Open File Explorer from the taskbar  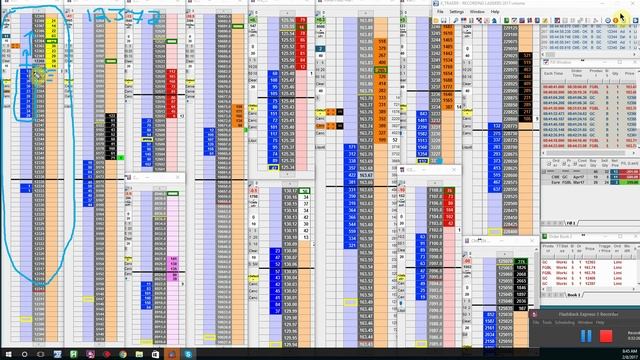pos(139,354)
